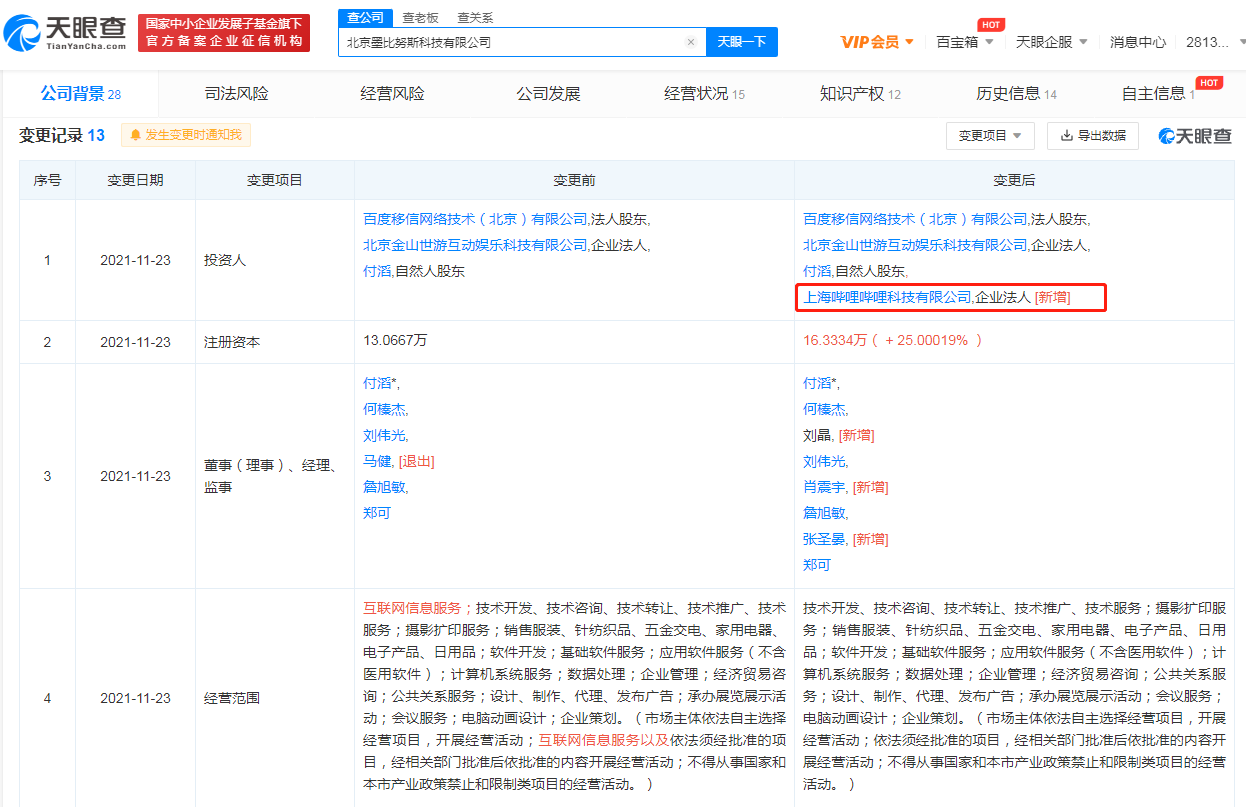1246x807 pixels.
Task: Switch to the 查关系 search tab
Action: click(x=475, y=18)
